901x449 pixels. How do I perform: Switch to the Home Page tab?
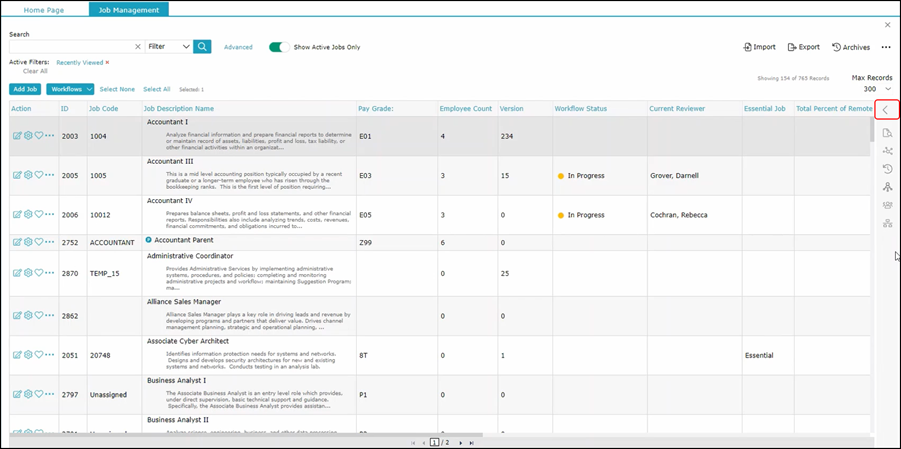(x=44, y=9)
